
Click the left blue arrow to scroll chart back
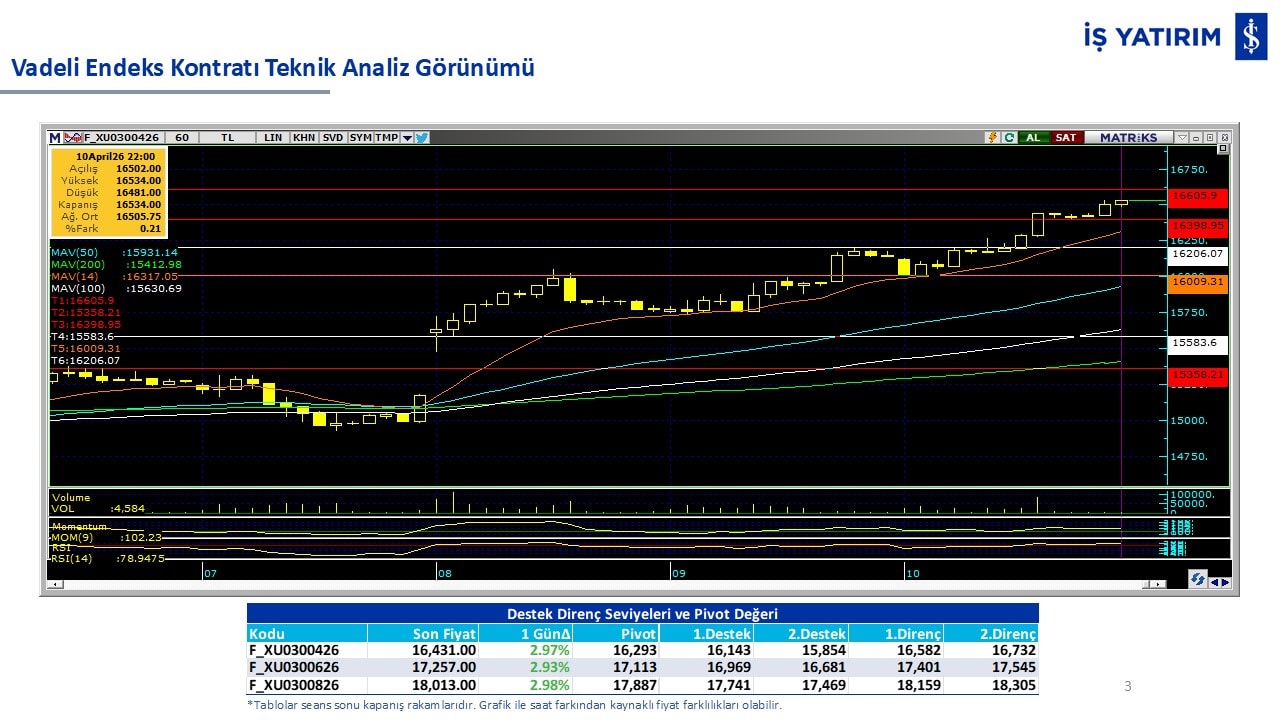[1213, 582]
